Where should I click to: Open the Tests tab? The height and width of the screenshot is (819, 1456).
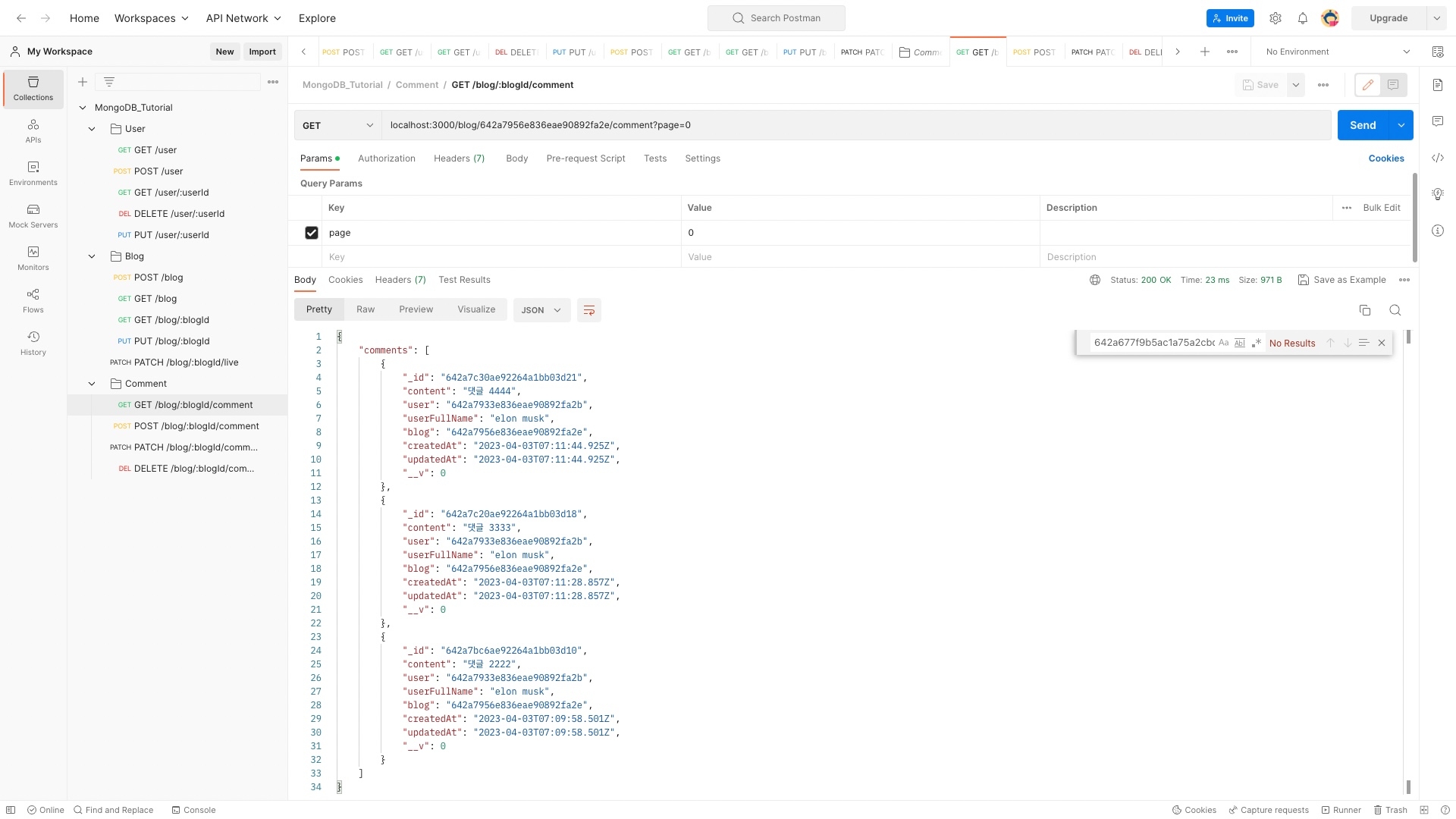click(655, 158)
